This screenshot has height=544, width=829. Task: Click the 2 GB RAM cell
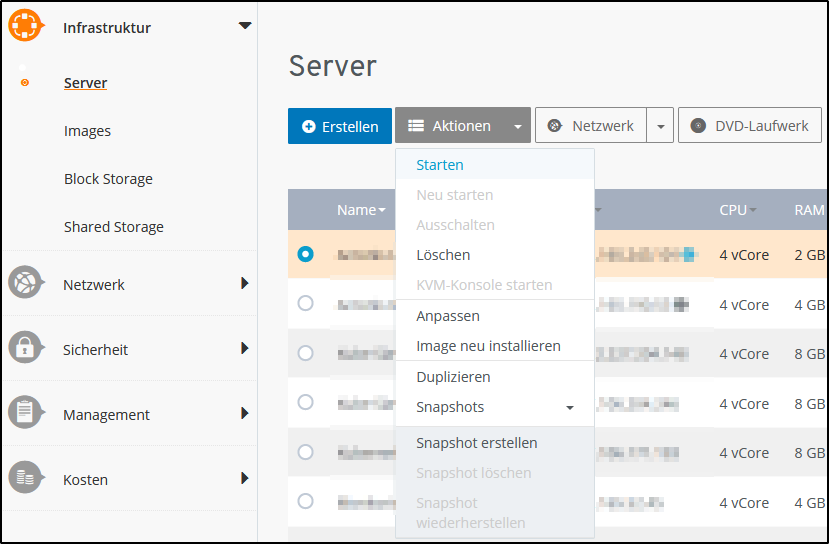[809, 255]
